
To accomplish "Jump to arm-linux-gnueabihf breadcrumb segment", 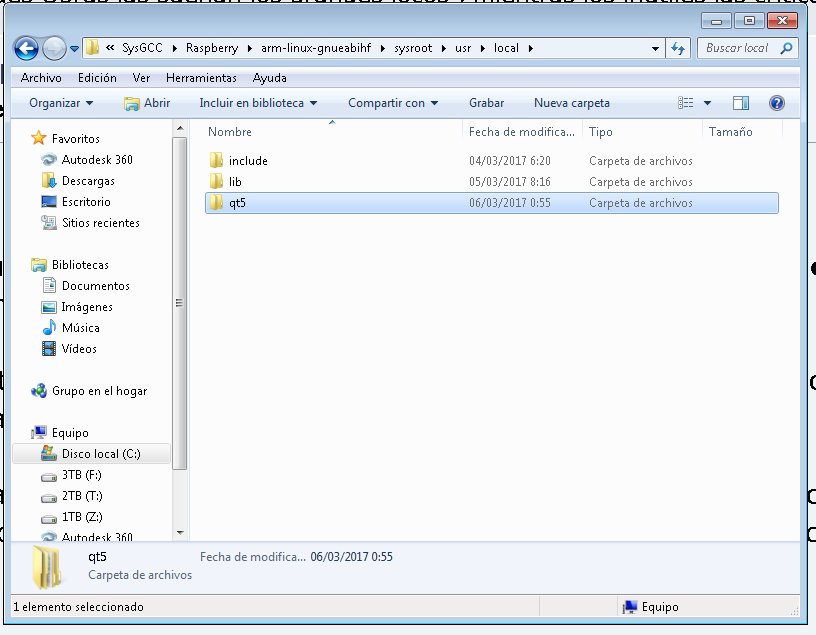I will (316, 48).
